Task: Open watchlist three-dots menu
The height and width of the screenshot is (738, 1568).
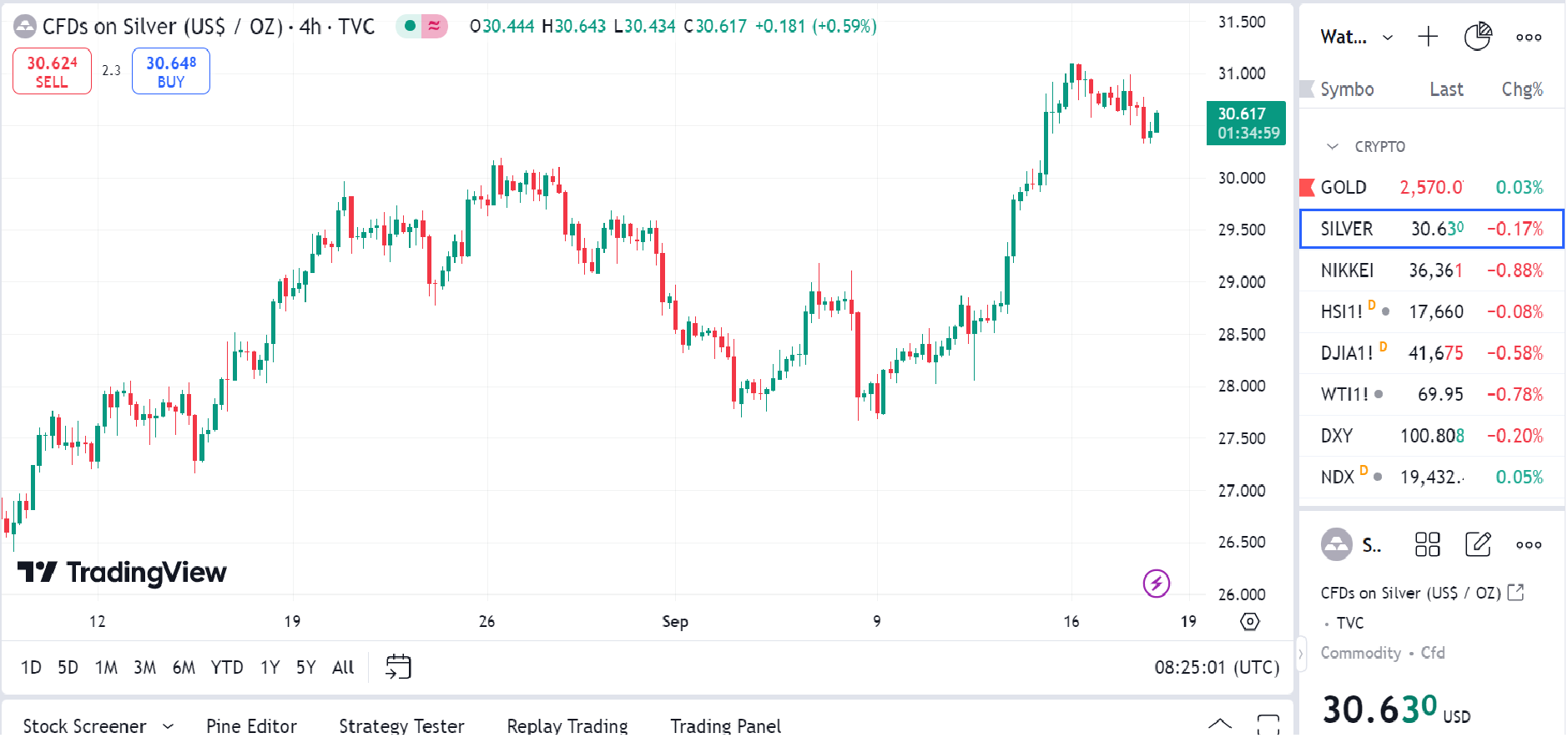Action: pos(1528,37)
